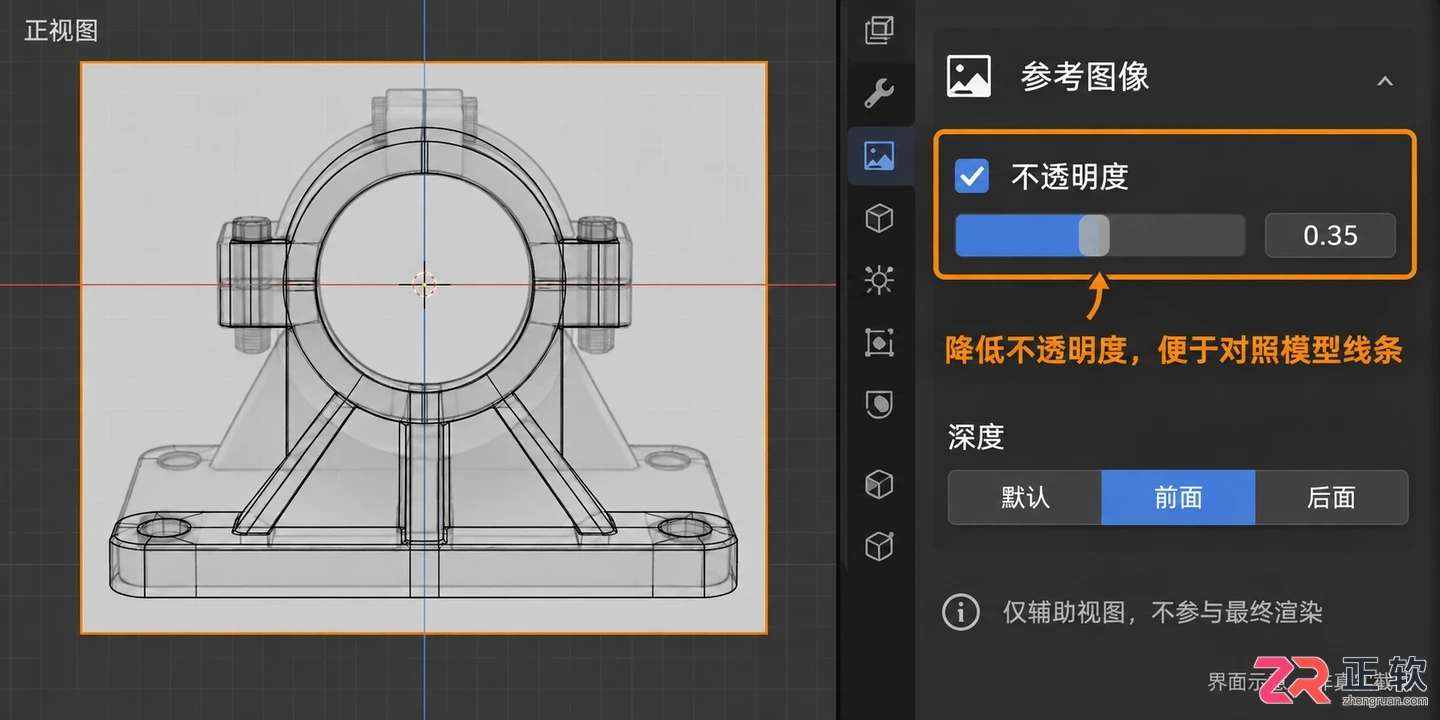Viewport: 1440px width, 720px height.
Task: Click the 仅辅助视图，不参与最终渲染 note
Action: pyautogui.click(x=1163, y=612)
